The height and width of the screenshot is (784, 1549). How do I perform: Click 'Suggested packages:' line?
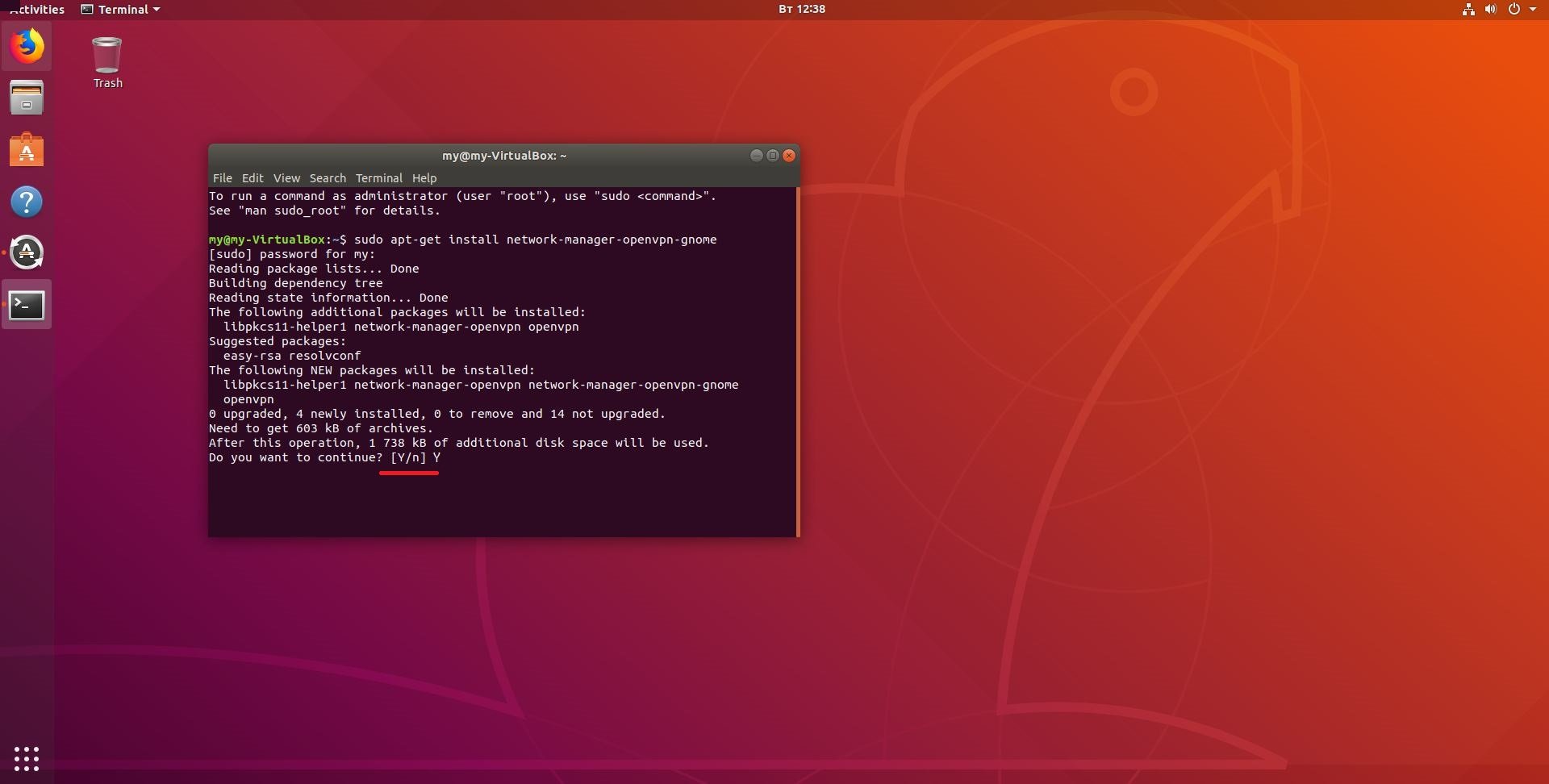(278, 341)
